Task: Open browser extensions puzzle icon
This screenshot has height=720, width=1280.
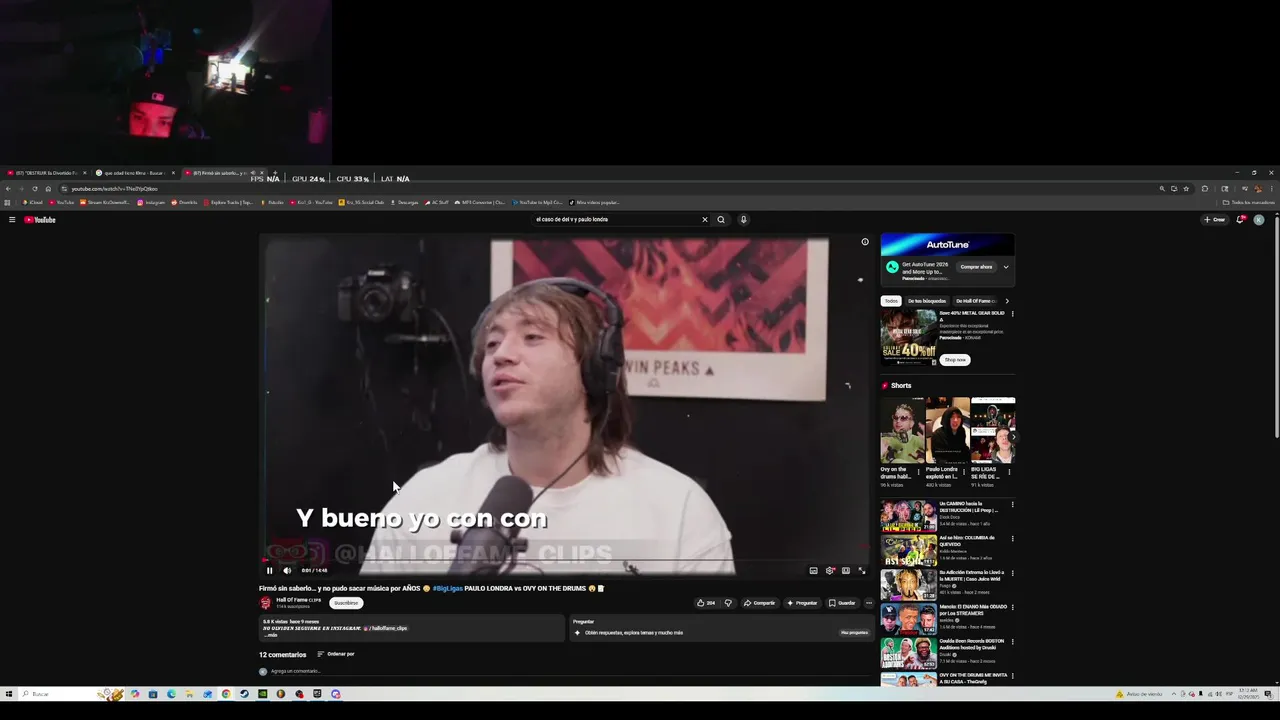Action: 1205,189
